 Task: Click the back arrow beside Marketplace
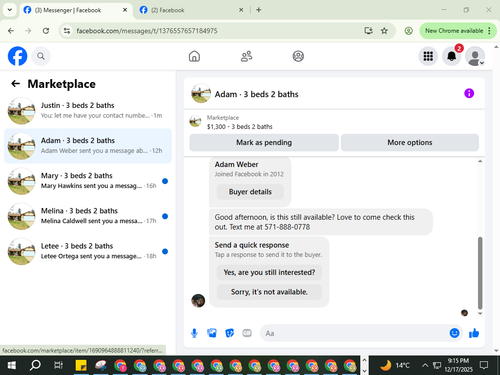coord(15,84)
